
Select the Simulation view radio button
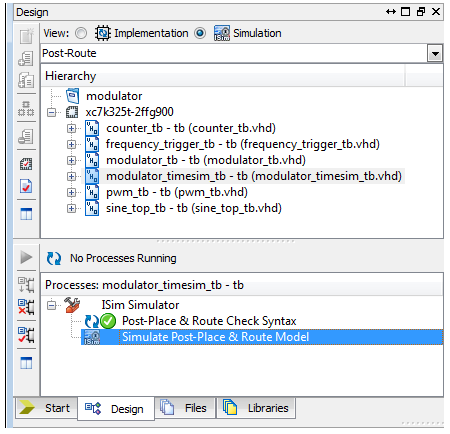tap(200, 33)
